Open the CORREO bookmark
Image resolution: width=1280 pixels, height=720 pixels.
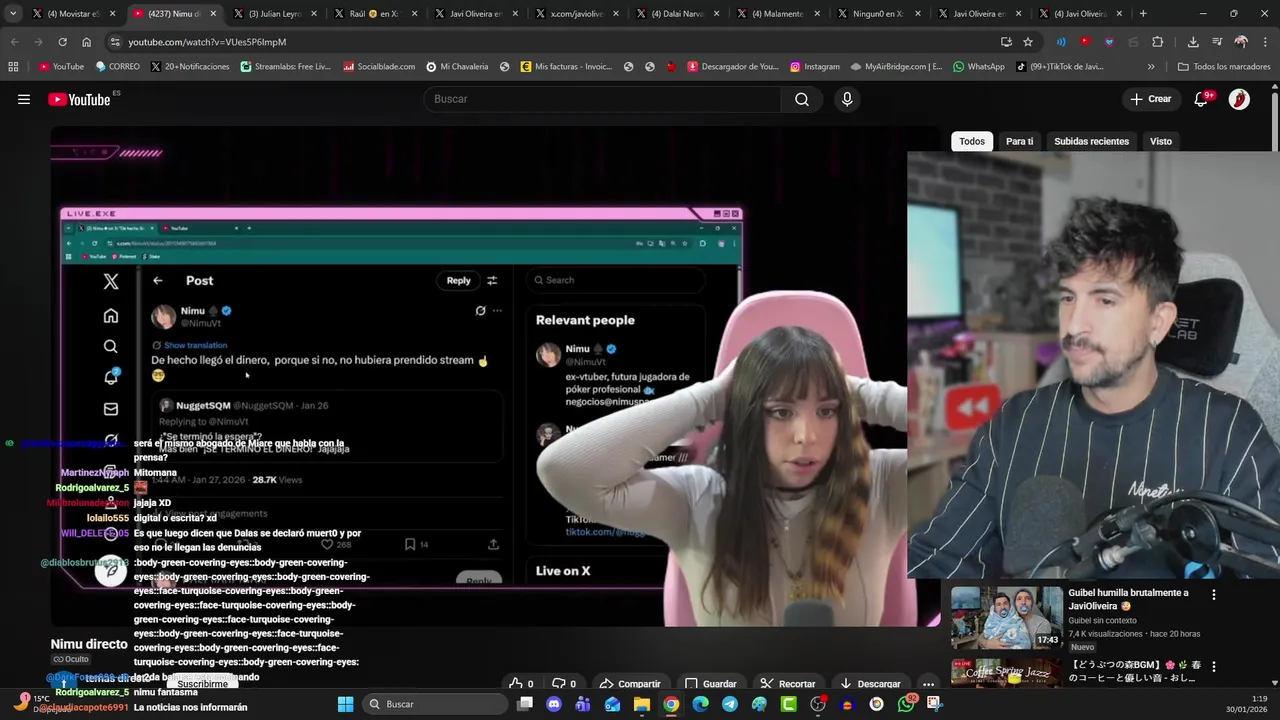pyautogui.click(x=118, y=67)
